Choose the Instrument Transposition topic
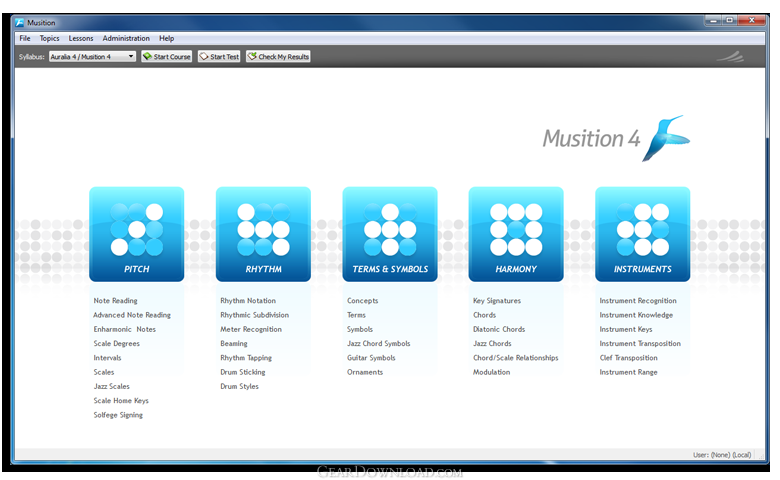The image size is (780, 480). [x=640, y=344]
